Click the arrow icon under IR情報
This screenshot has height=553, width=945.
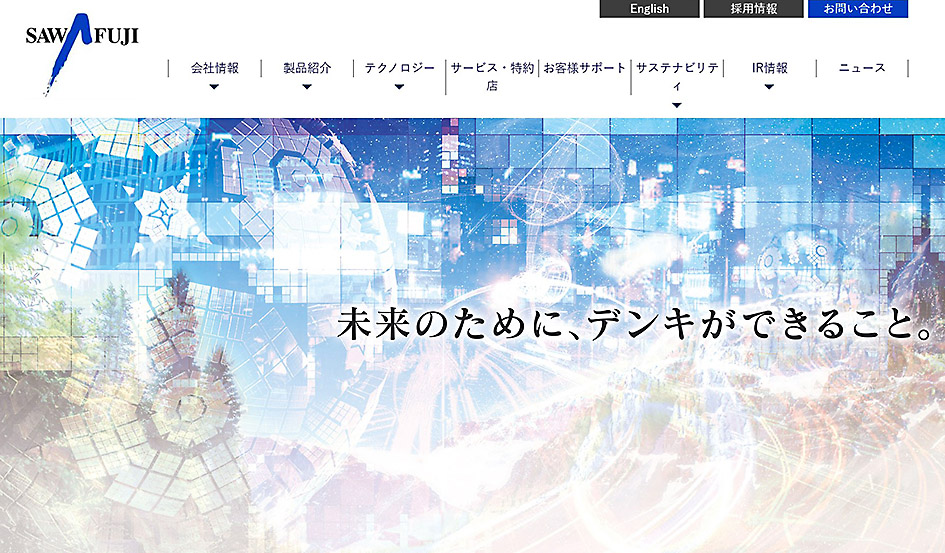pos(769,87)
